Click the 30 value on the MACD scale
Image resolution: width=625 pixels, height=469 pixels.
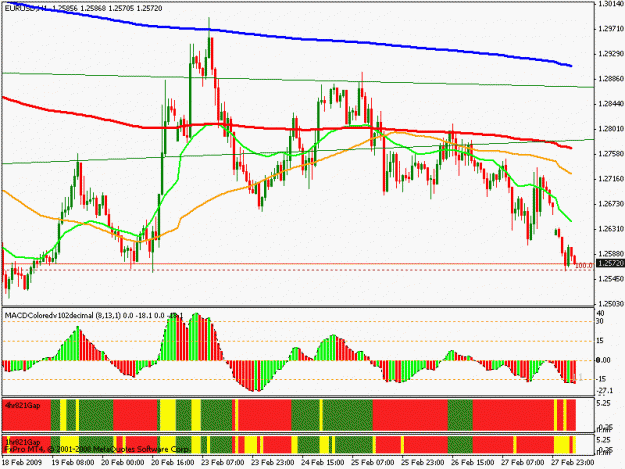coord(600,321)
